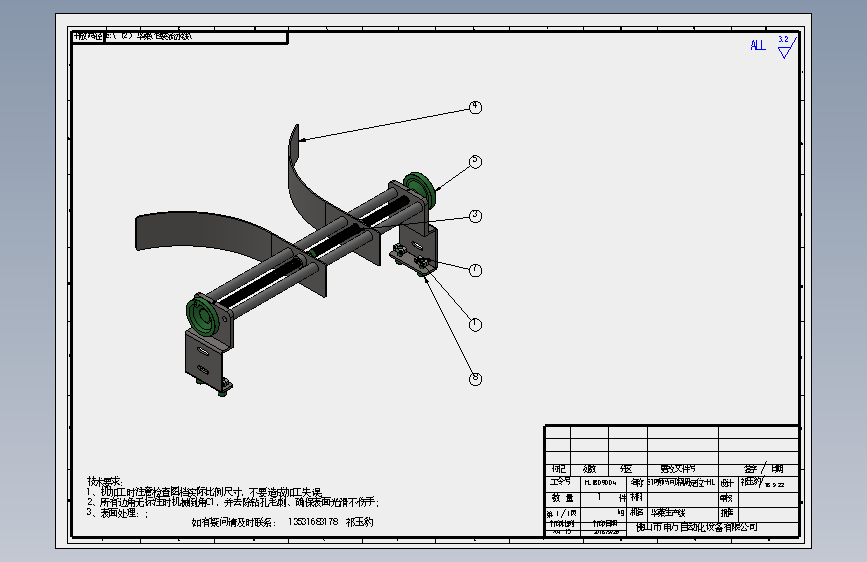867x562 pixels.
Task: Click the blue ALL annotation text
Action: pos(758,45)
